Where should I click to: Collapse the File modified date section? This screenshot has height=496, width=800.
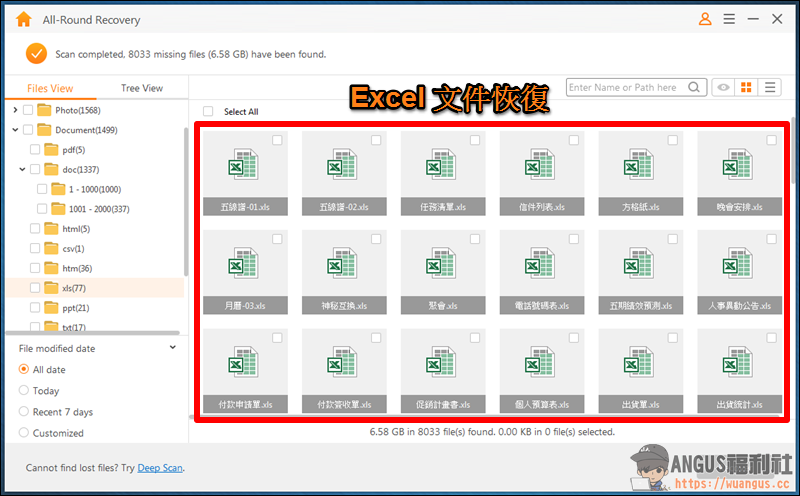pos(172,348)
